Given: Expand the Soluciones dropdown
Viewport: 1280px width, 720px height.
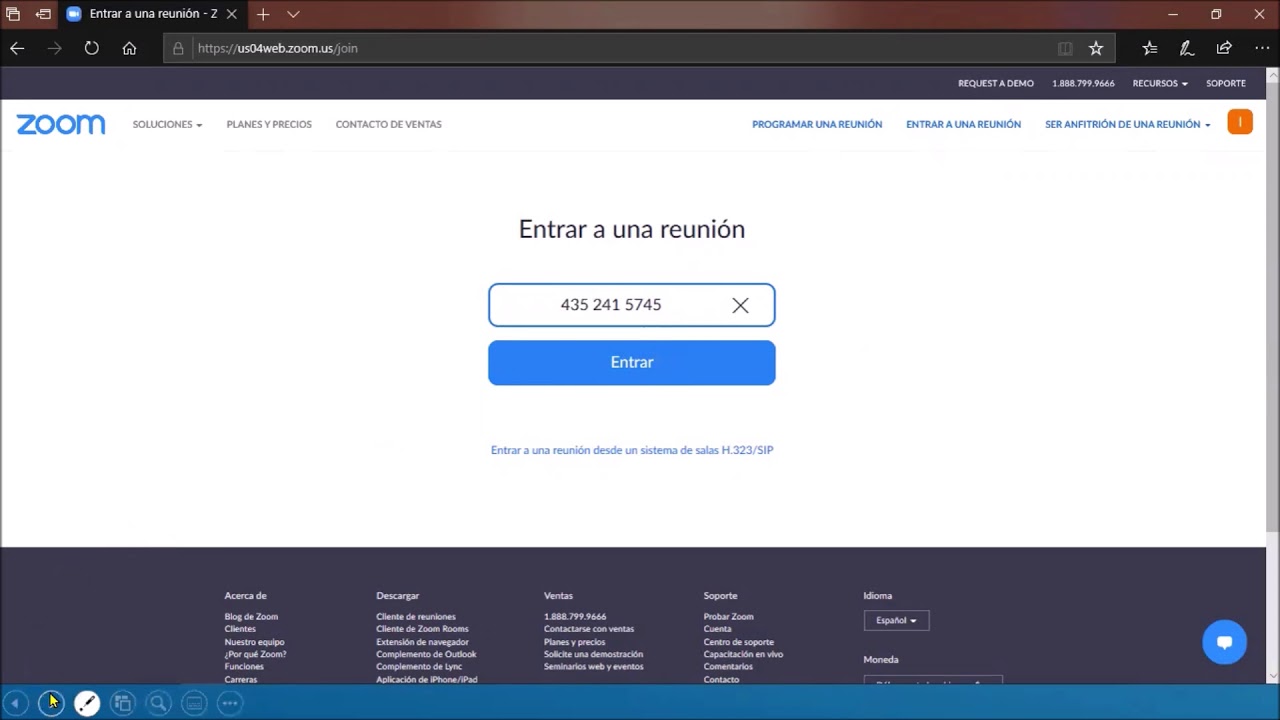Looking at the screenshot, I should [x=167, y=124].
